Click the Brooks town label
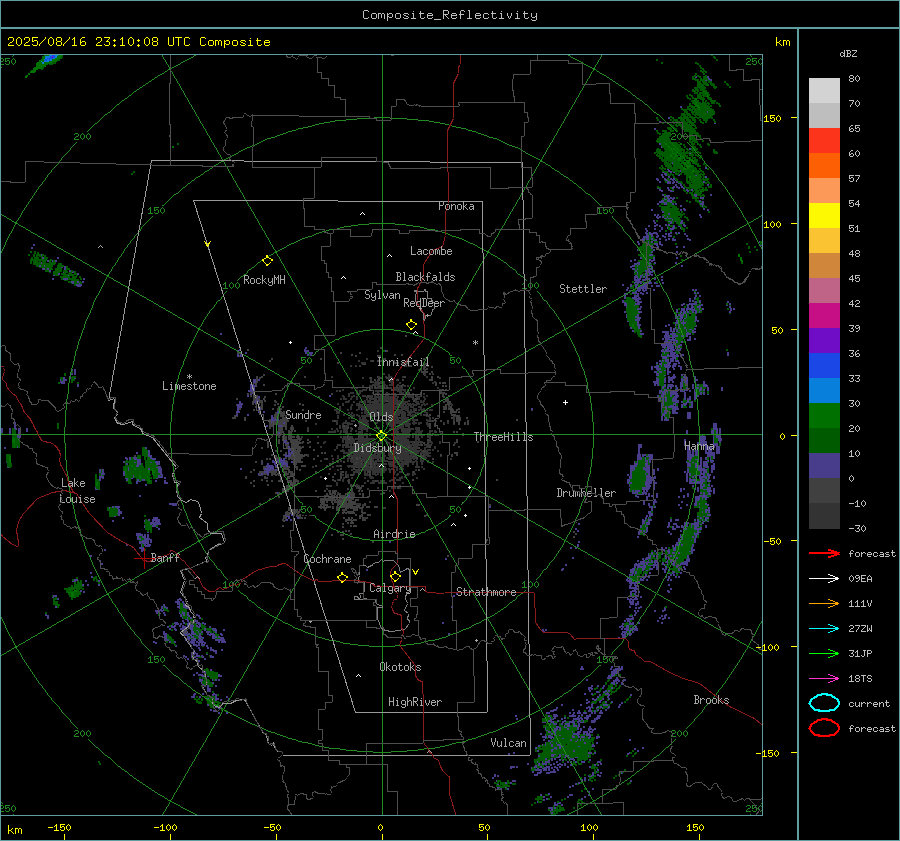This screenshot has height=841, width=900. tap(711, 700)
